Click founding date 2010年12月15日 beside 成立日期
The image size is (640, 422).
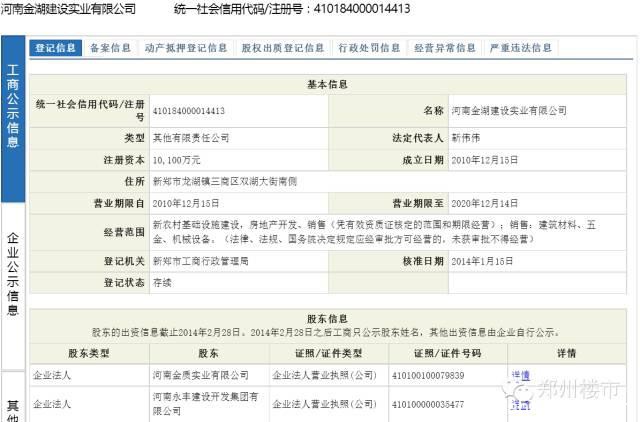[484, 160]
